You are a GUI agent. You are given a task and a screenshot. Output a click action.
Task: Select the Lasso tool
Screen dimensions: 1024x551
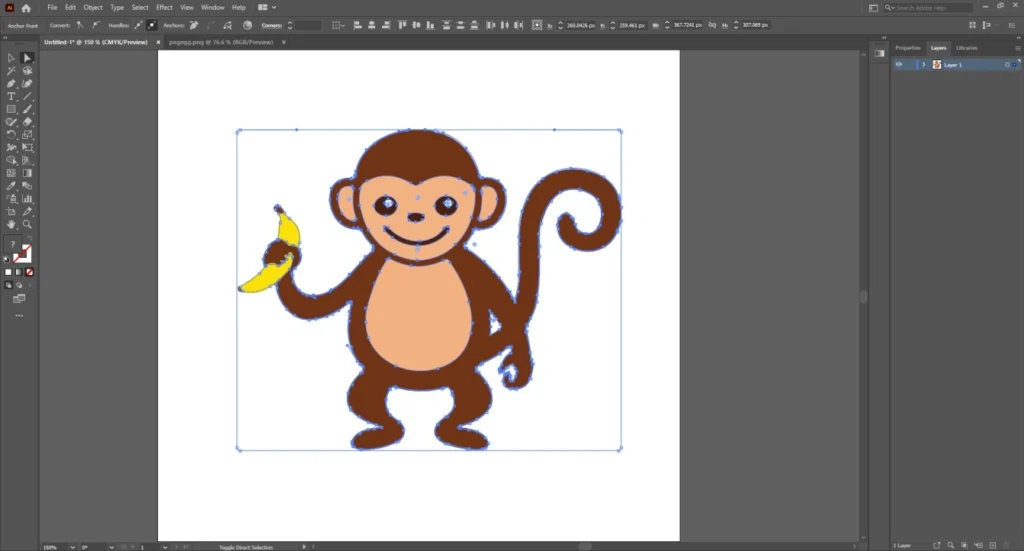[x=27, y=71]
